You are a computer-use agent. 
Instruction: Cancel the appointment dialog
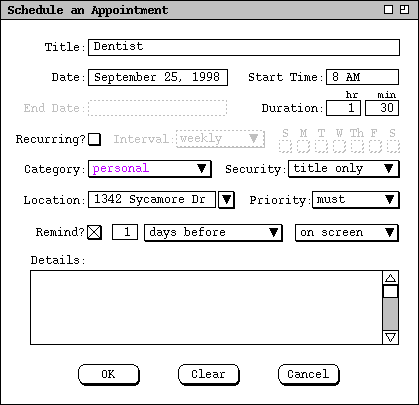309,374
